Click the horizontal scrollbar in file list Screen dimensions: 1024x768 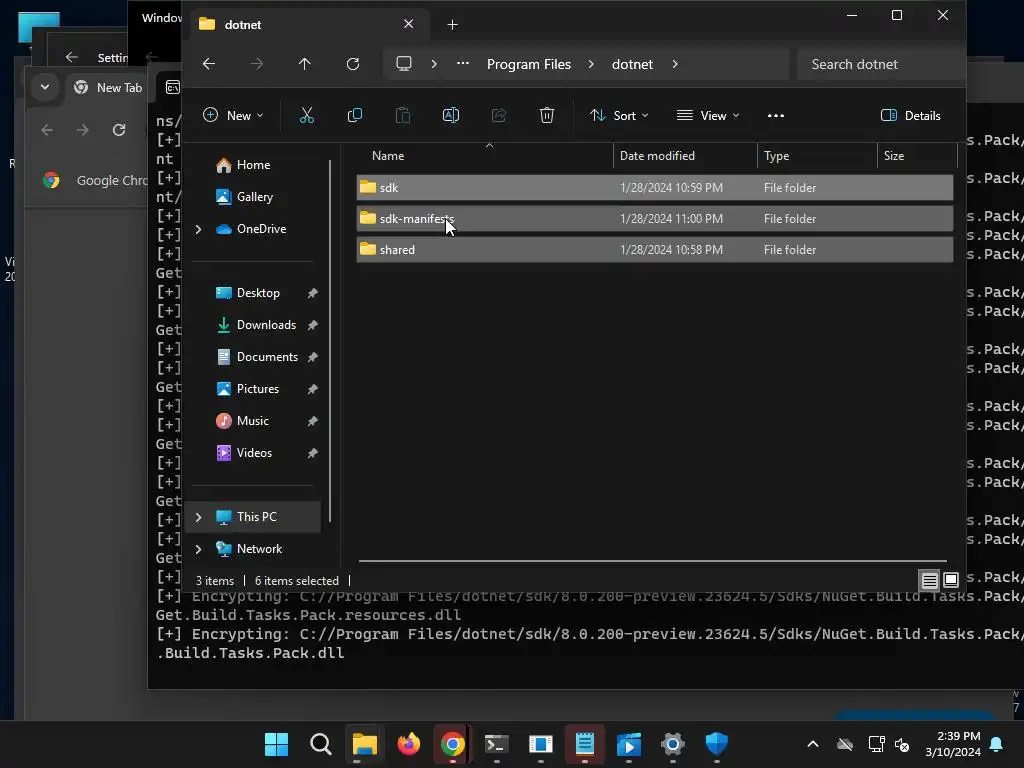[652, 560]
